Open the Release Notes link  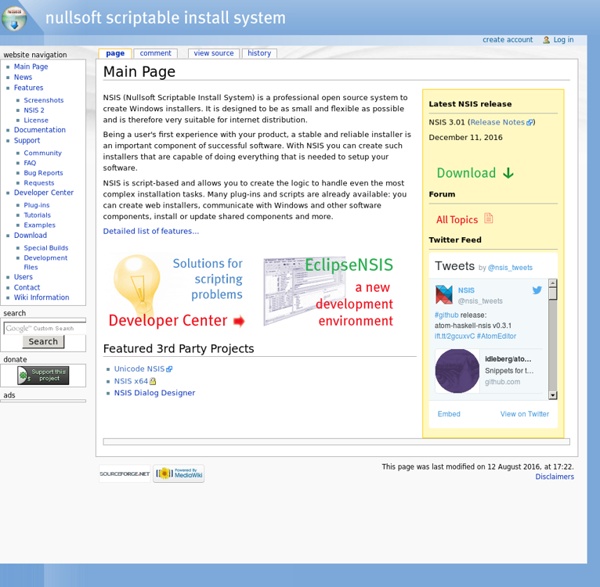coord(497,122)
